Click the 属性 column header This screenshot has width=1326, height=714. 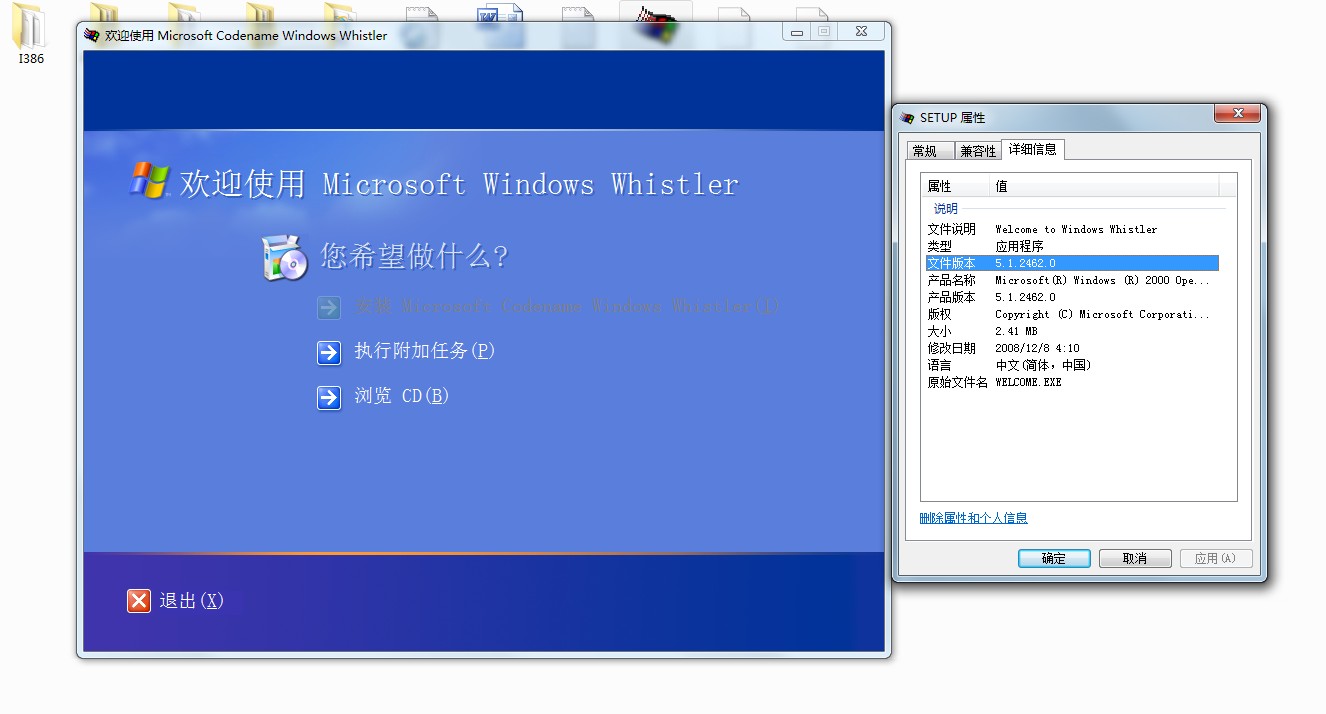pos(956,186)
